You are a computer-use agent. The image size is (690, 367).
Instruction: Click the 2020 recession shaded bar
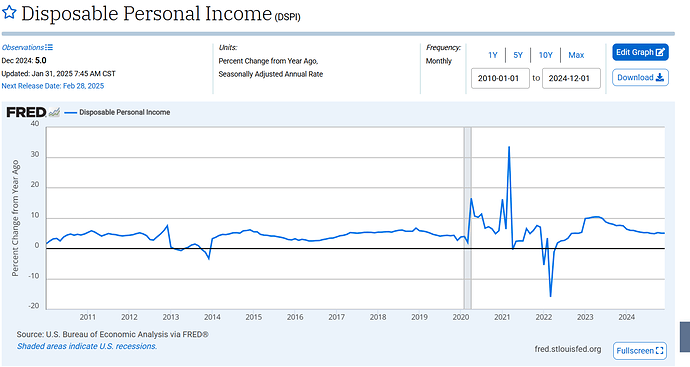467,218
